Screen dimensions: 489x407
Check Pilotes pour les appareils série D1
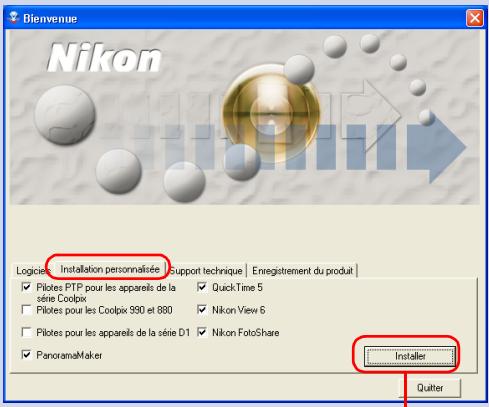[x=27, y=332]
